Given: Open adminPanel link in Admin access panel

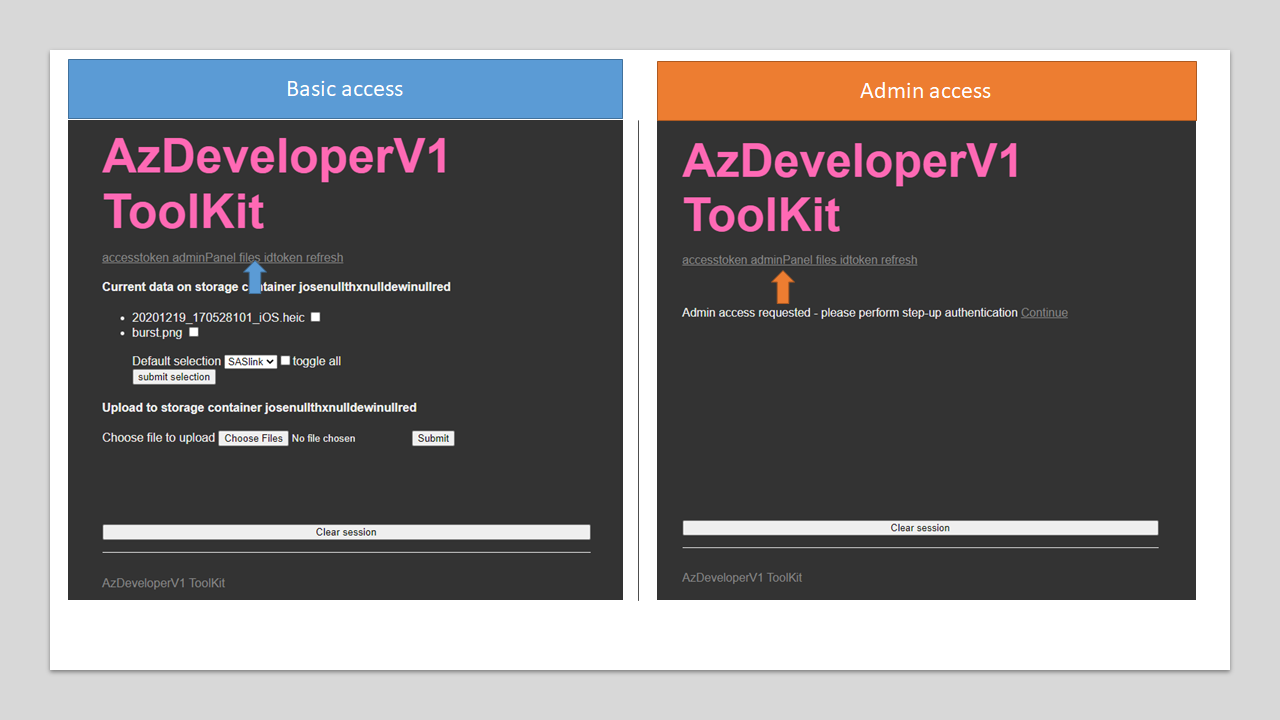Looking at the screenshot, I should tap(781, 260).
